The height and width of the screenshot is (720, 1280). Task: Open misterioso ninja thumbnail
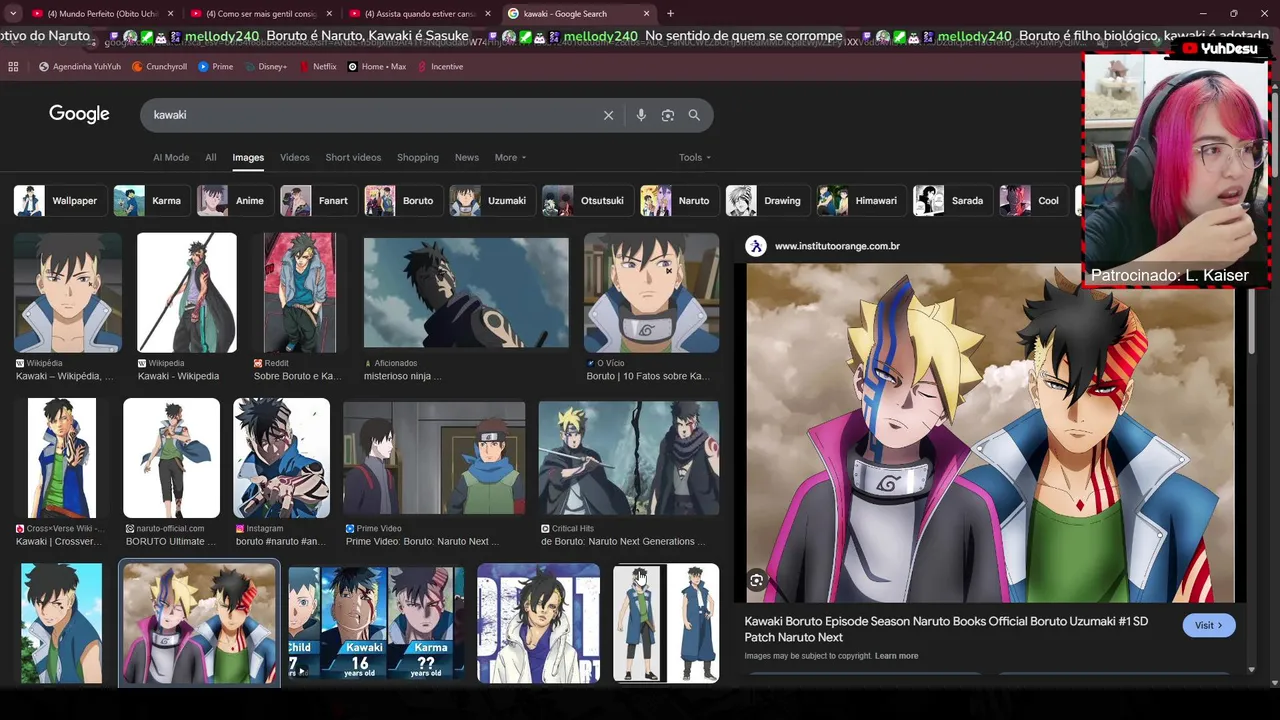pyautogui.click(x=466, y=293)
